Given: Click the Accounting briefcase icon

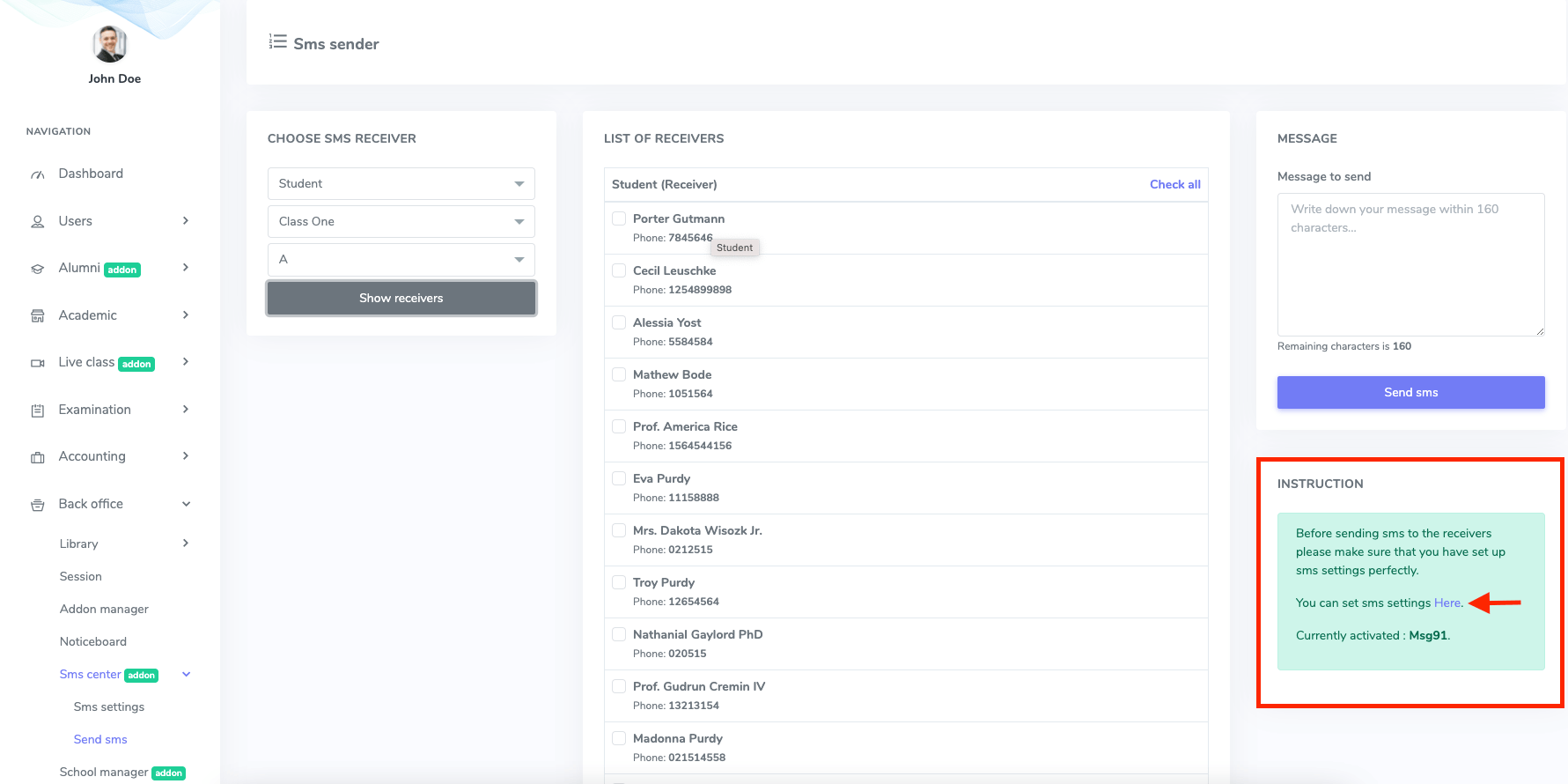Looking at the screenshot, I should [38, 457].
